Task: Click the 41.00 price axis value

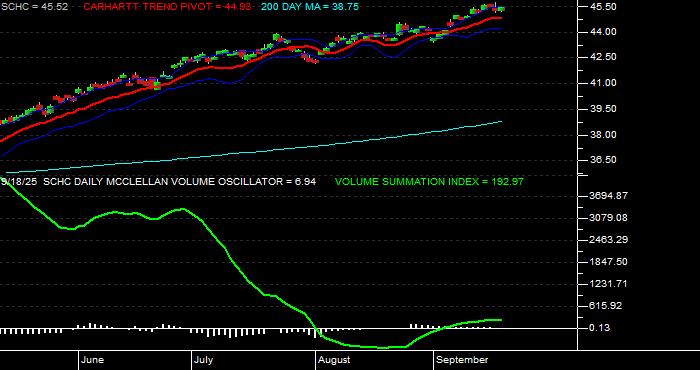Action: pos(604,83)
